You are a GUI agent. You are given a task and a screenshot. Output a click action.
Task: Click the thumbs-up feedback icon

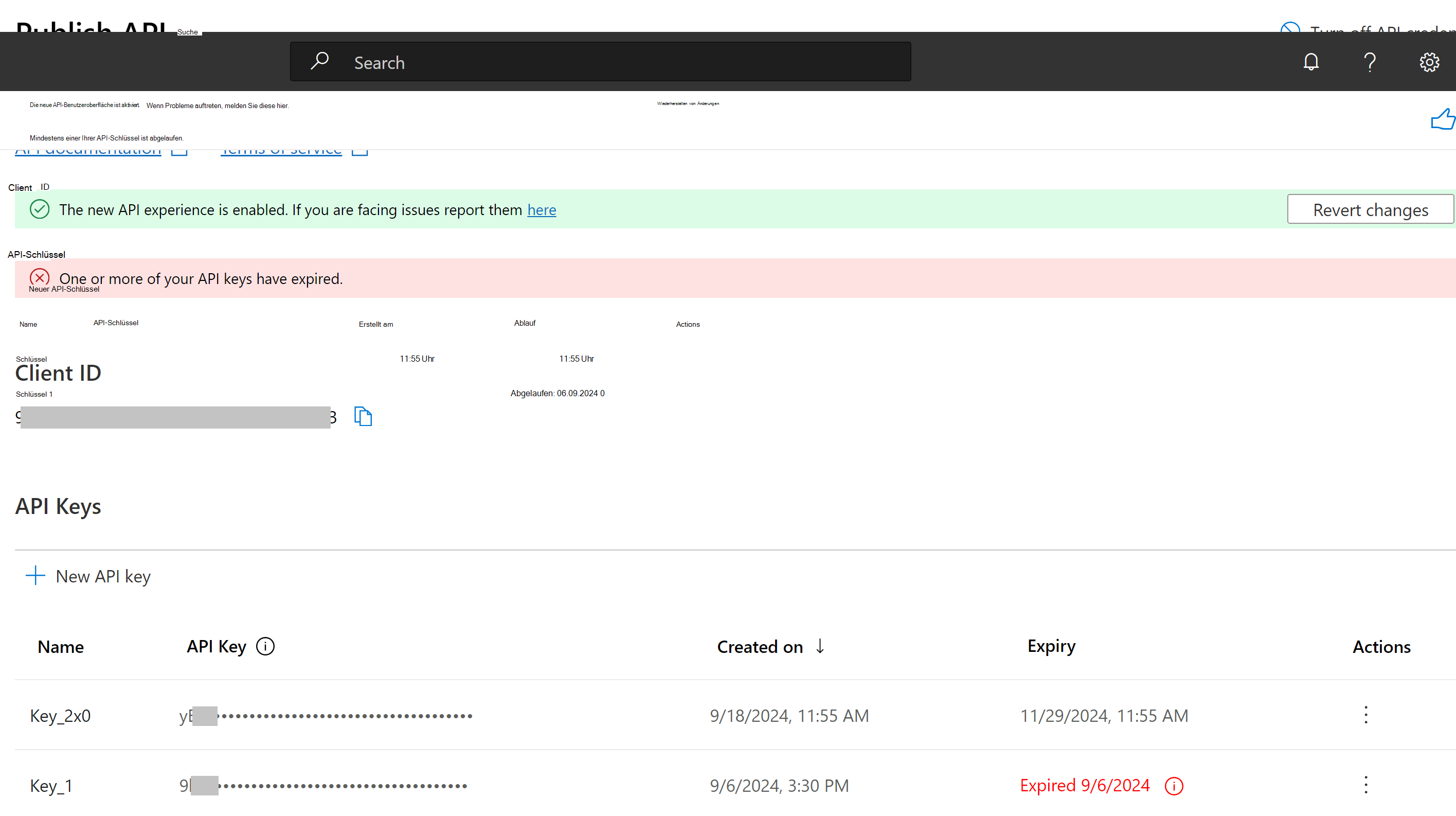point(1443,119)
